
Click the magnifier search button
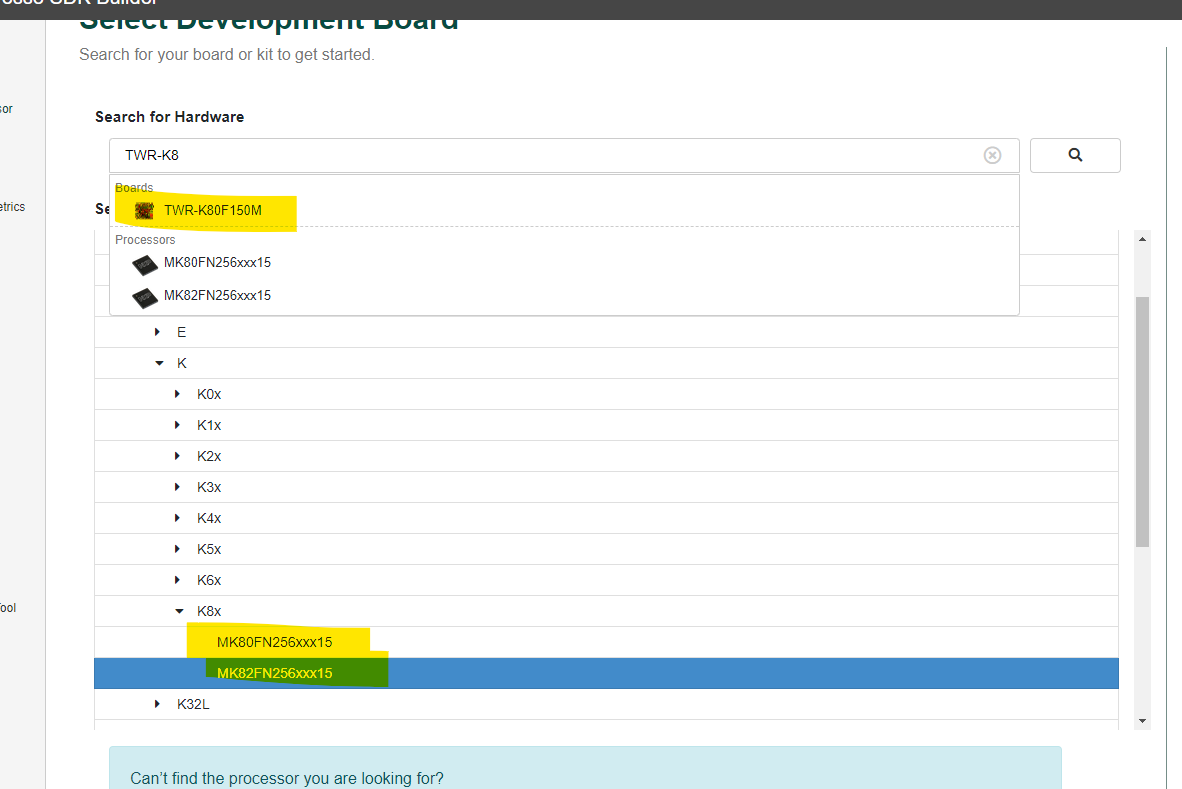click(x=1075, y=155)
